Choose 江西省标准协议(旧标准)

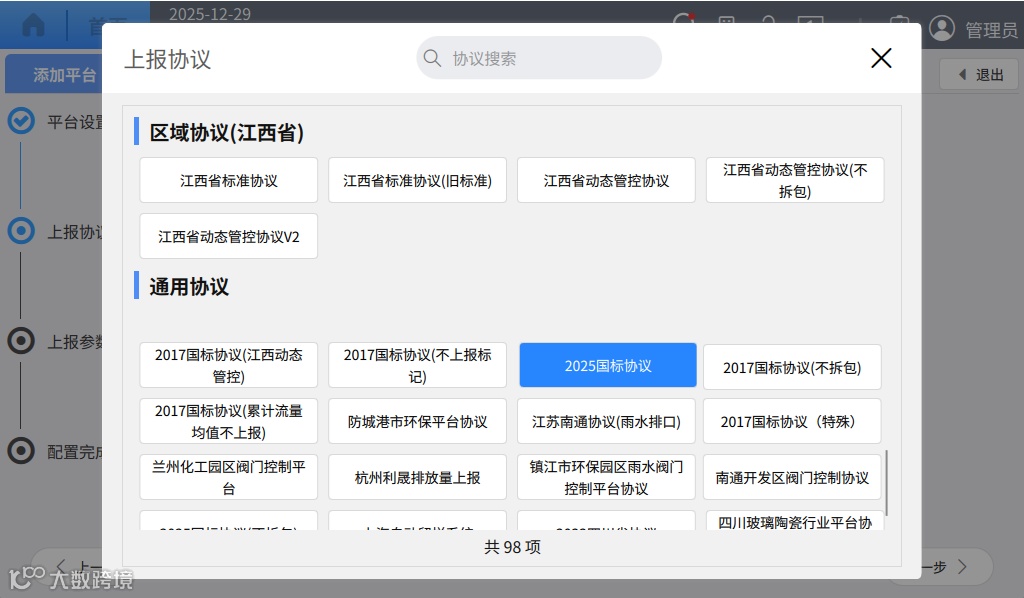[417, 180]
